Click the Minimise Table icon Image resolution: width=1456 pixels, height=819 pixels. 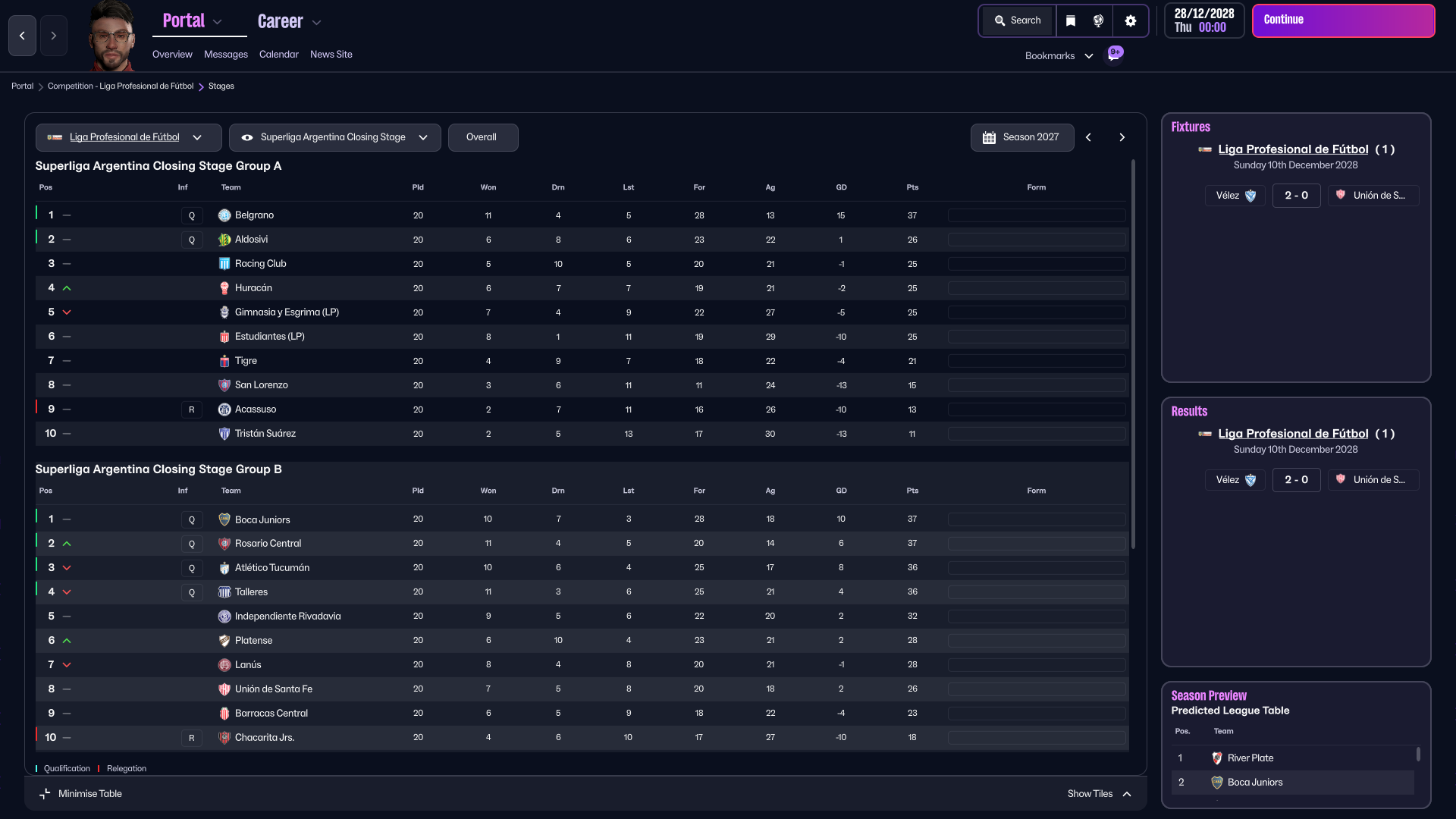(x=45, y=793)
